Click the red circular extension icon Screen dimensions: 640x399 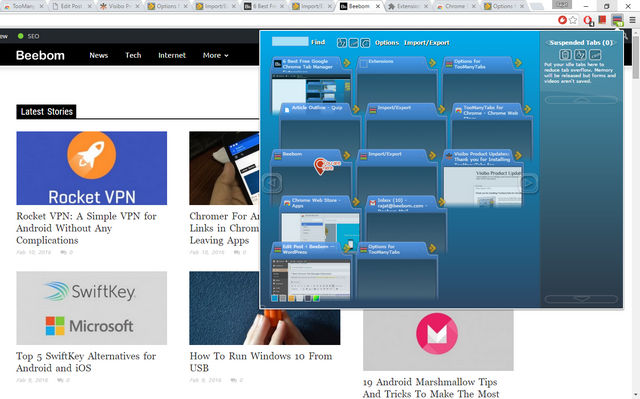click(x=562, y=20)
